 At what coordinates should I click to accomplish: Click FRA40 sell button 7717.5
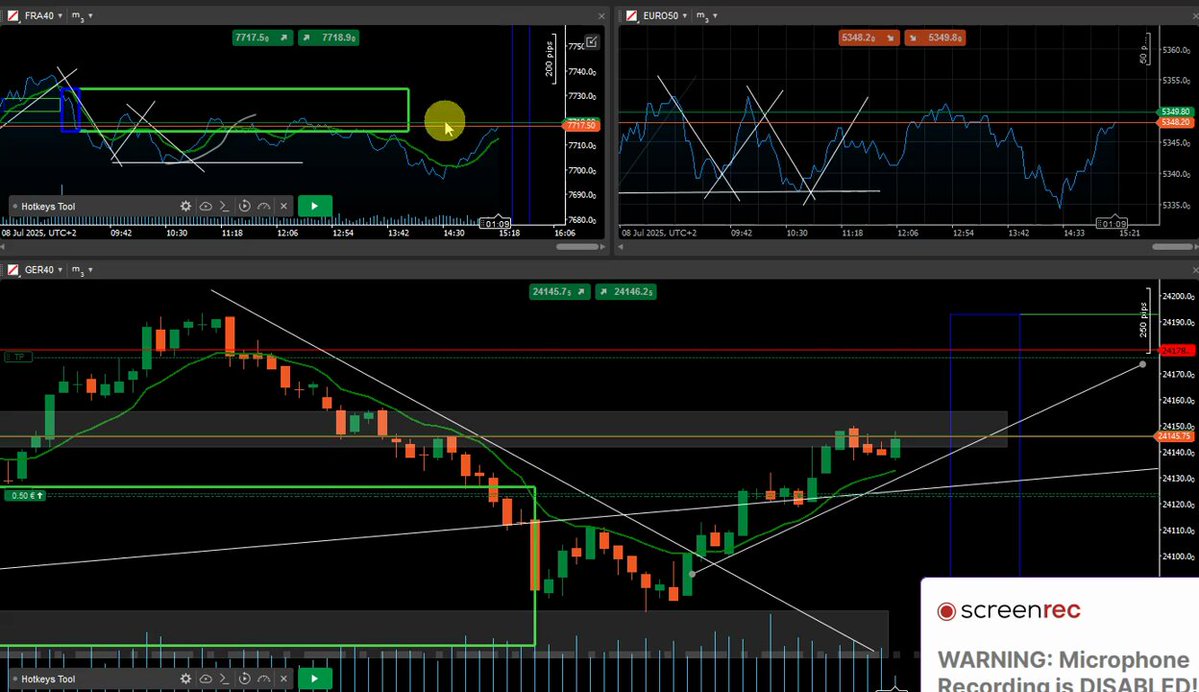(x=262, y=37)
